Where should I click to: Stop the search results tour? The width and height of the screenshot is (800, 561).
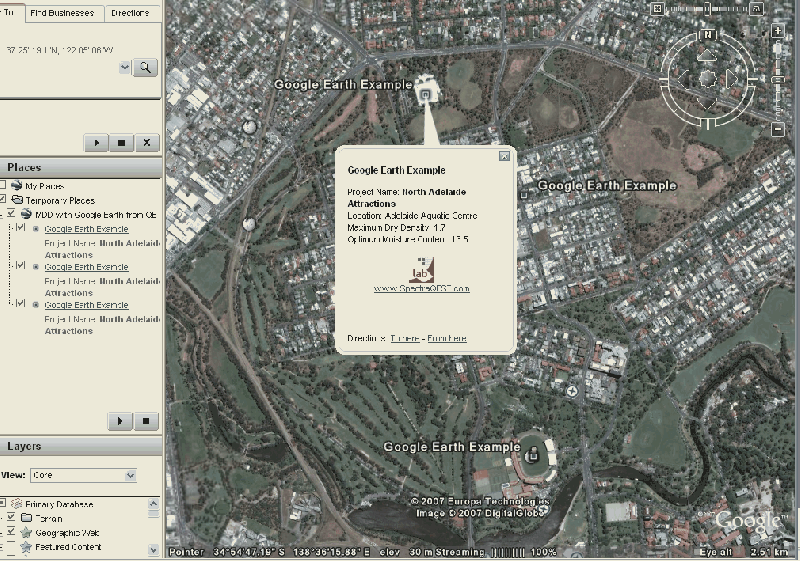point(121,143)
